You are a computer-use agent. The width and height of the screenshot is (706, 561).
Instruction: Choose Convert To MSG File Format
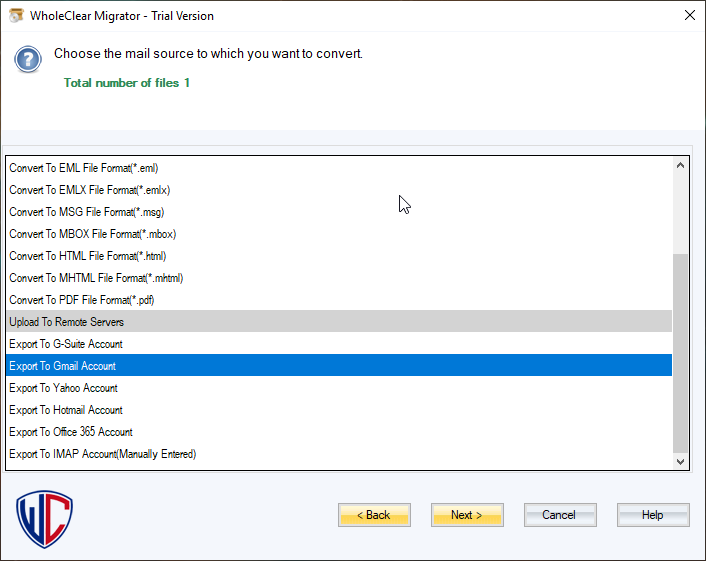(x=86, y=212)
